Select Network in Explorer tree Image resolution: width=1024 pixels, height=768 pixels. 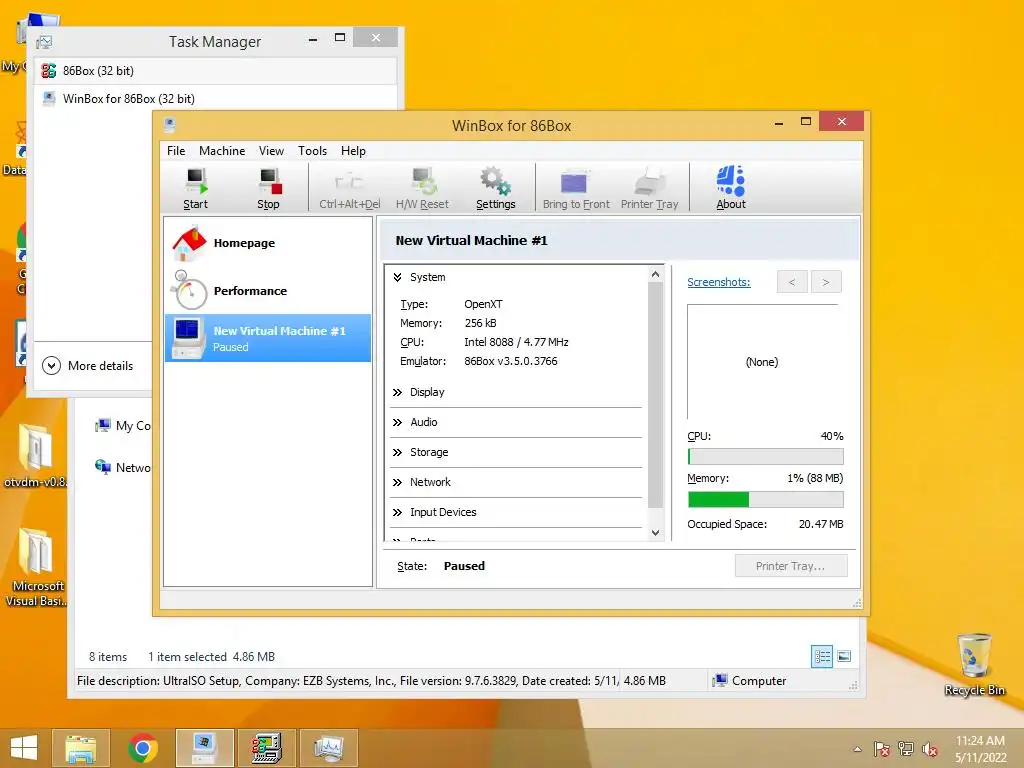pos(124,468)
